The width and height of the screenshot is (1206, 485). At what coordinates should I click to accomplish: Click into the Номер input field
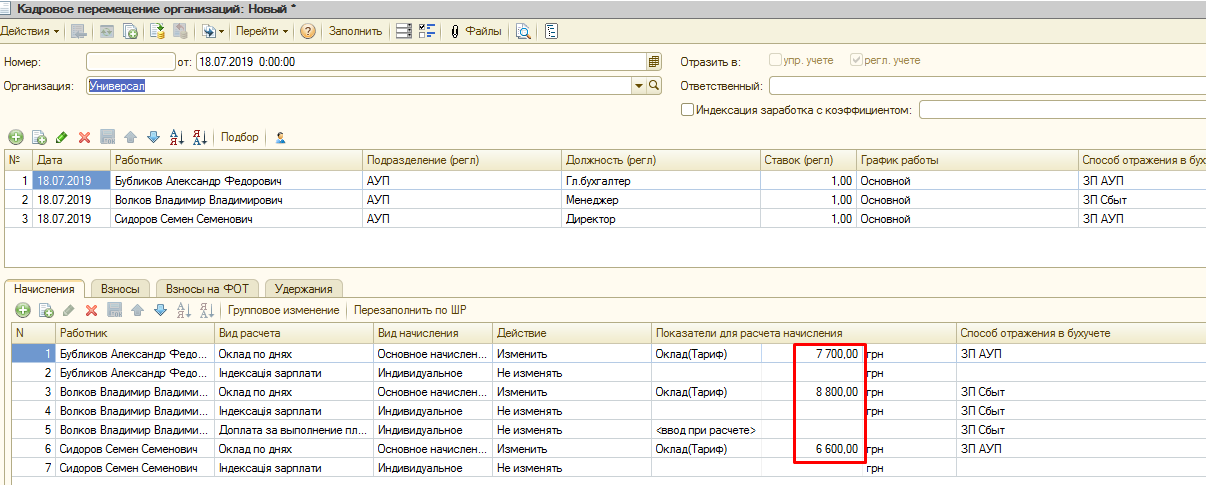click(130, 61)
